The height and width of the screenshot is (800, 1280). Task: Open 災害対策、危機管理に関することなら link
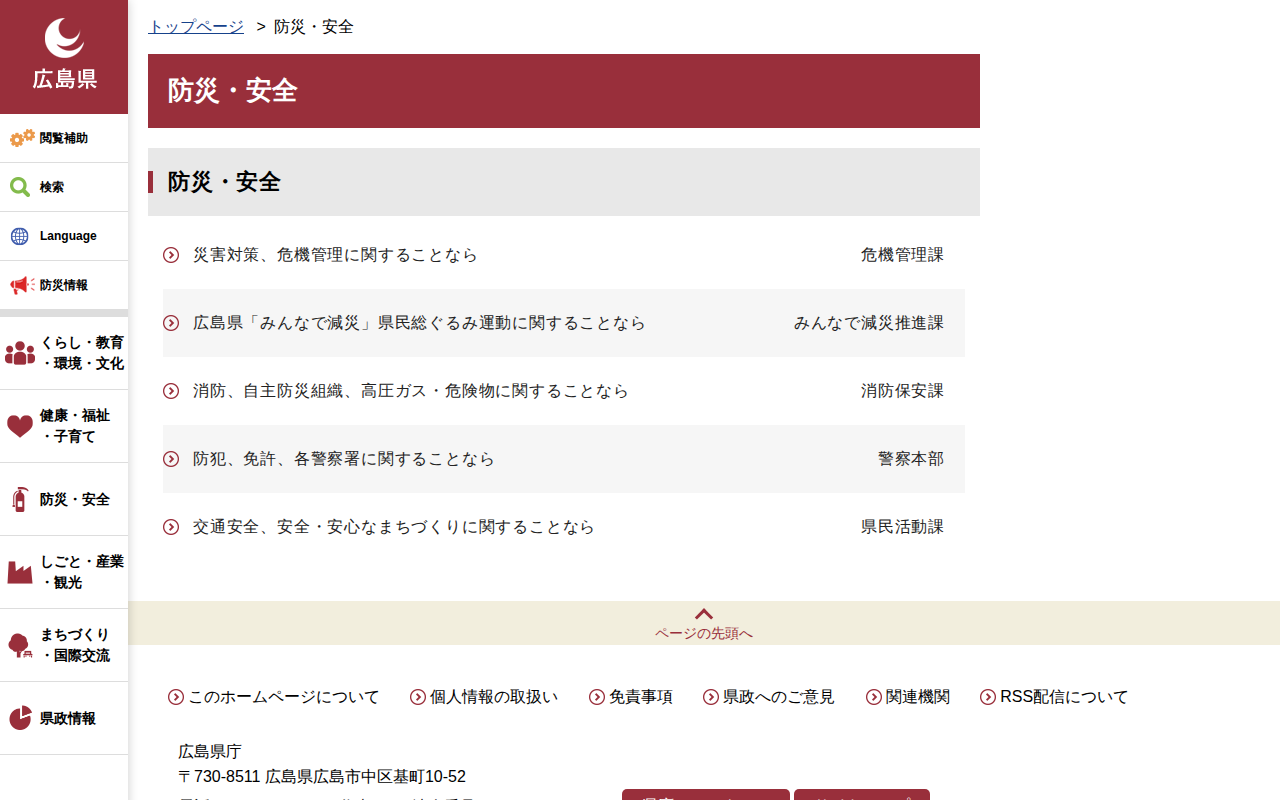tap(335, 255)
